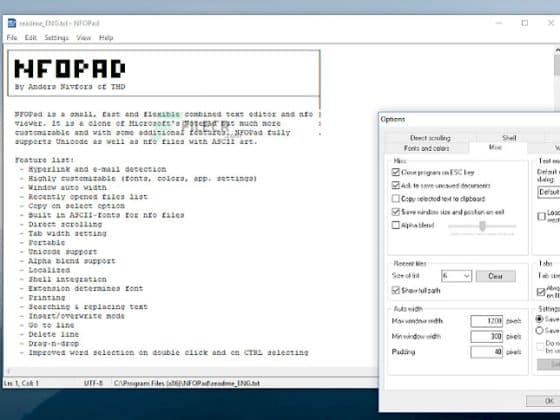Click 'By Anders Nivfors of THD' text
This screenshot has width=560, height=420.
click(70, 87)
